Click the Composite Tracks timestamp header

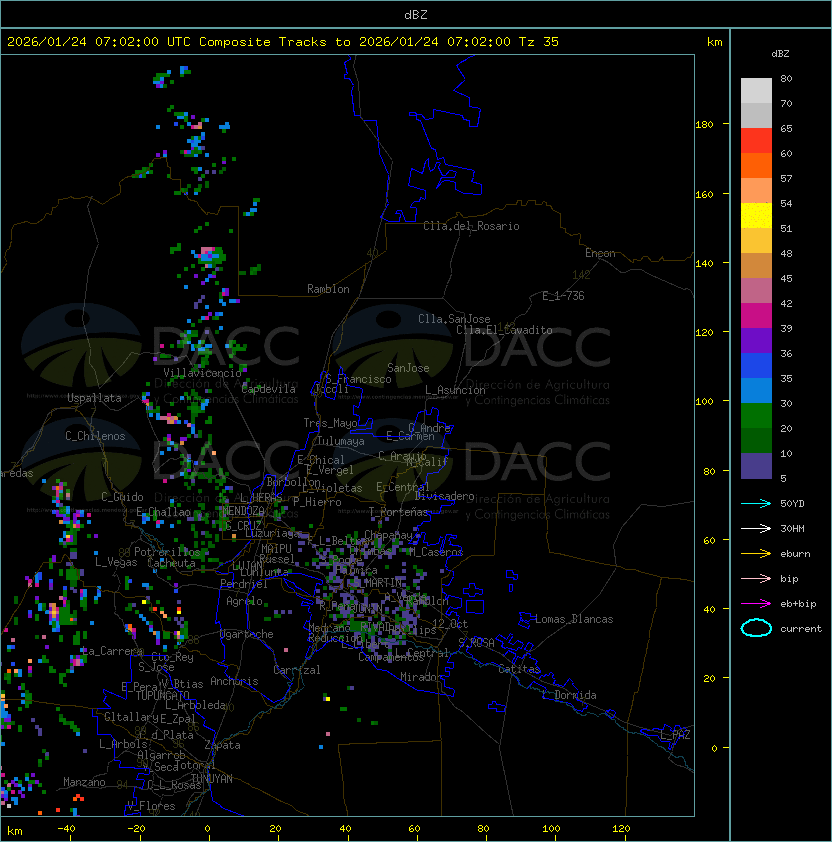(283, 42)
